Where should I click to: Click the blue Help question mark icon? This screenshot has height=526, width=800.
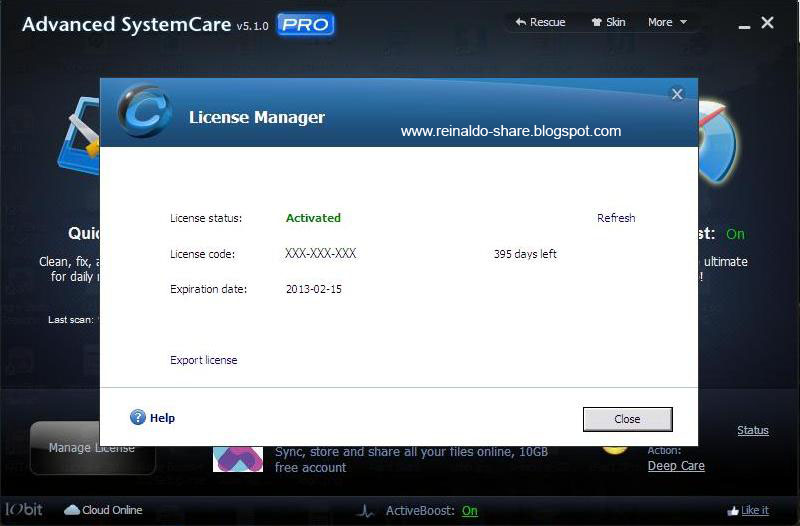point(138,417)
